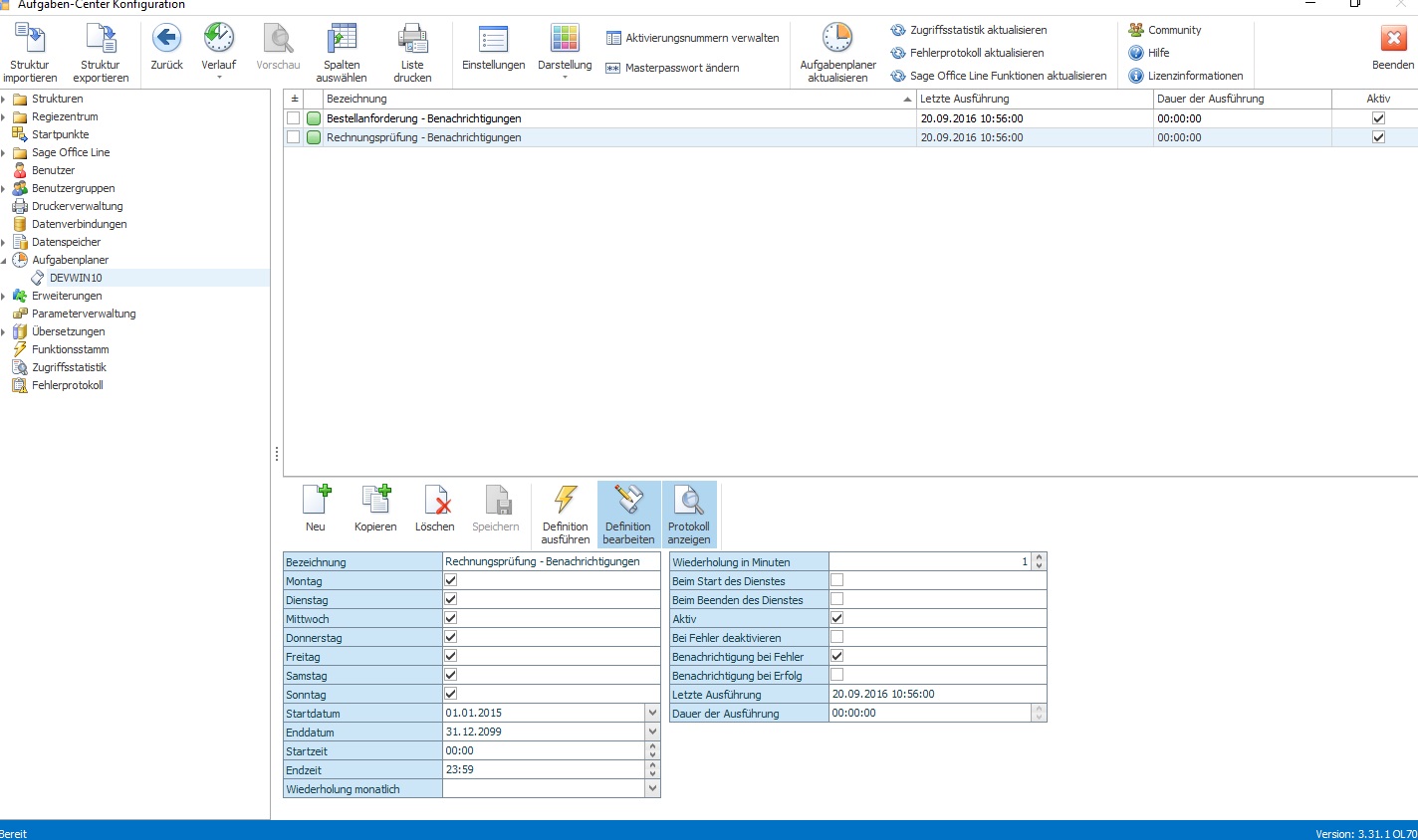This screenshot has height=840, width=1418.
Task: Open the Enddatum date dropdown
Action: pyautogui.click(x=652, y=732)
